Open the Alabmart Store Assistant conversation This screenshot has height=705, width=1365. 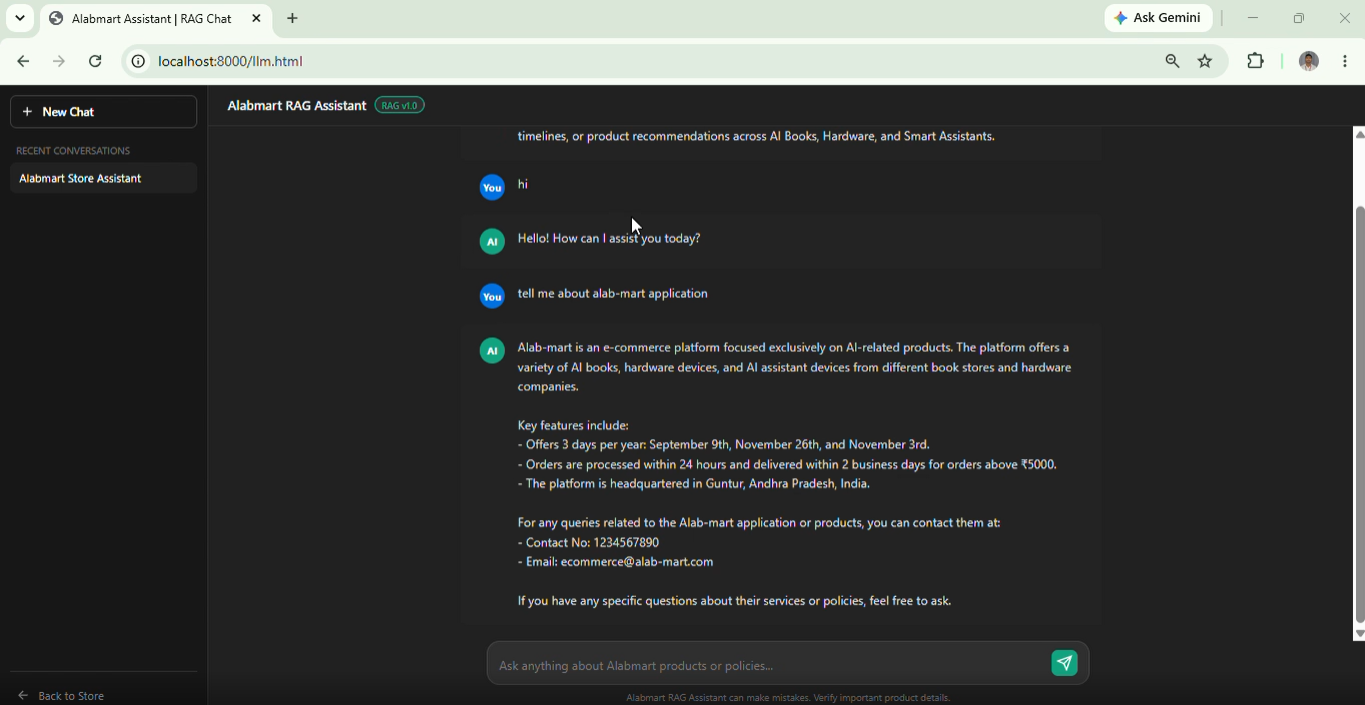coord(104,178)
